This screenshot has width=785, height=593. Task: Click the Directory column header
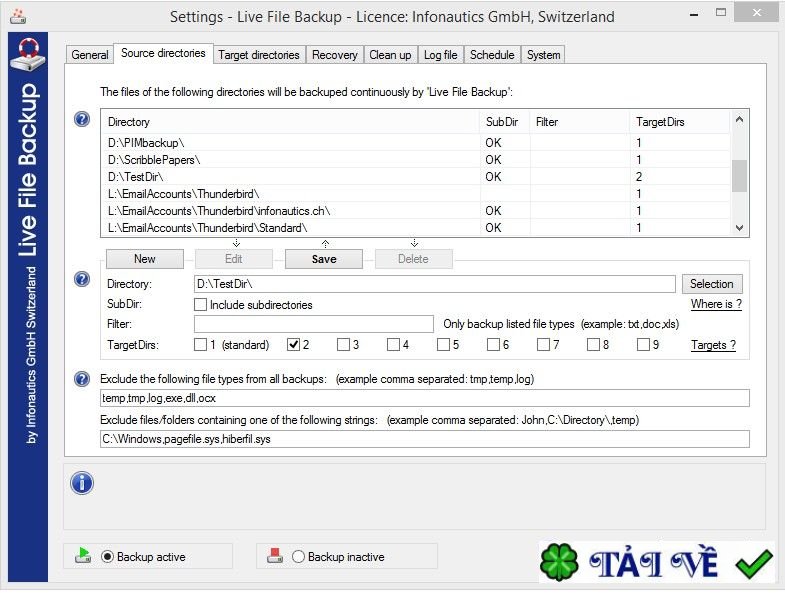pos(291,122)
